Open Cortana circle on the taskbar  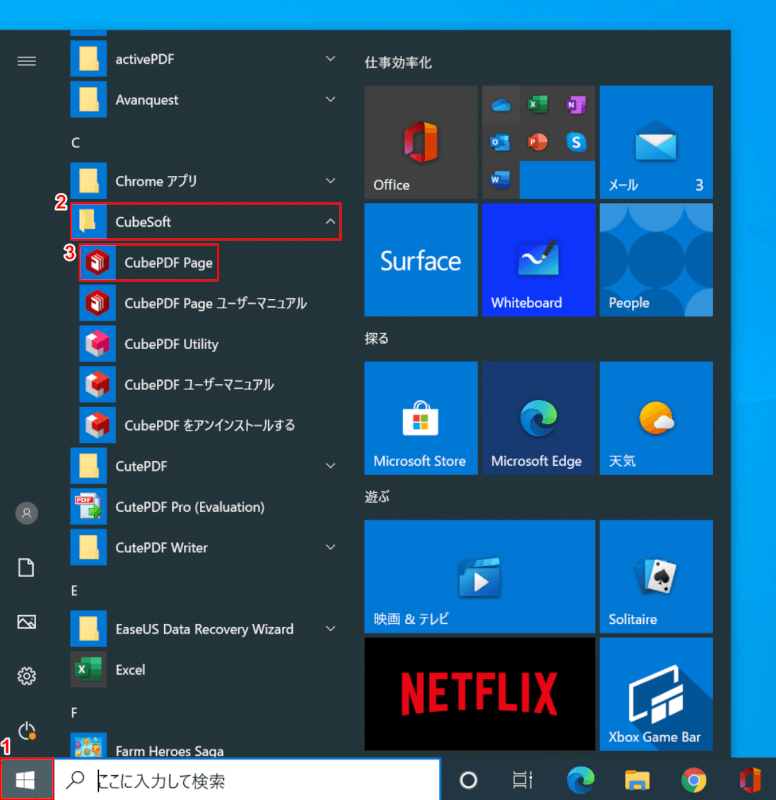(x=468, y=780)
